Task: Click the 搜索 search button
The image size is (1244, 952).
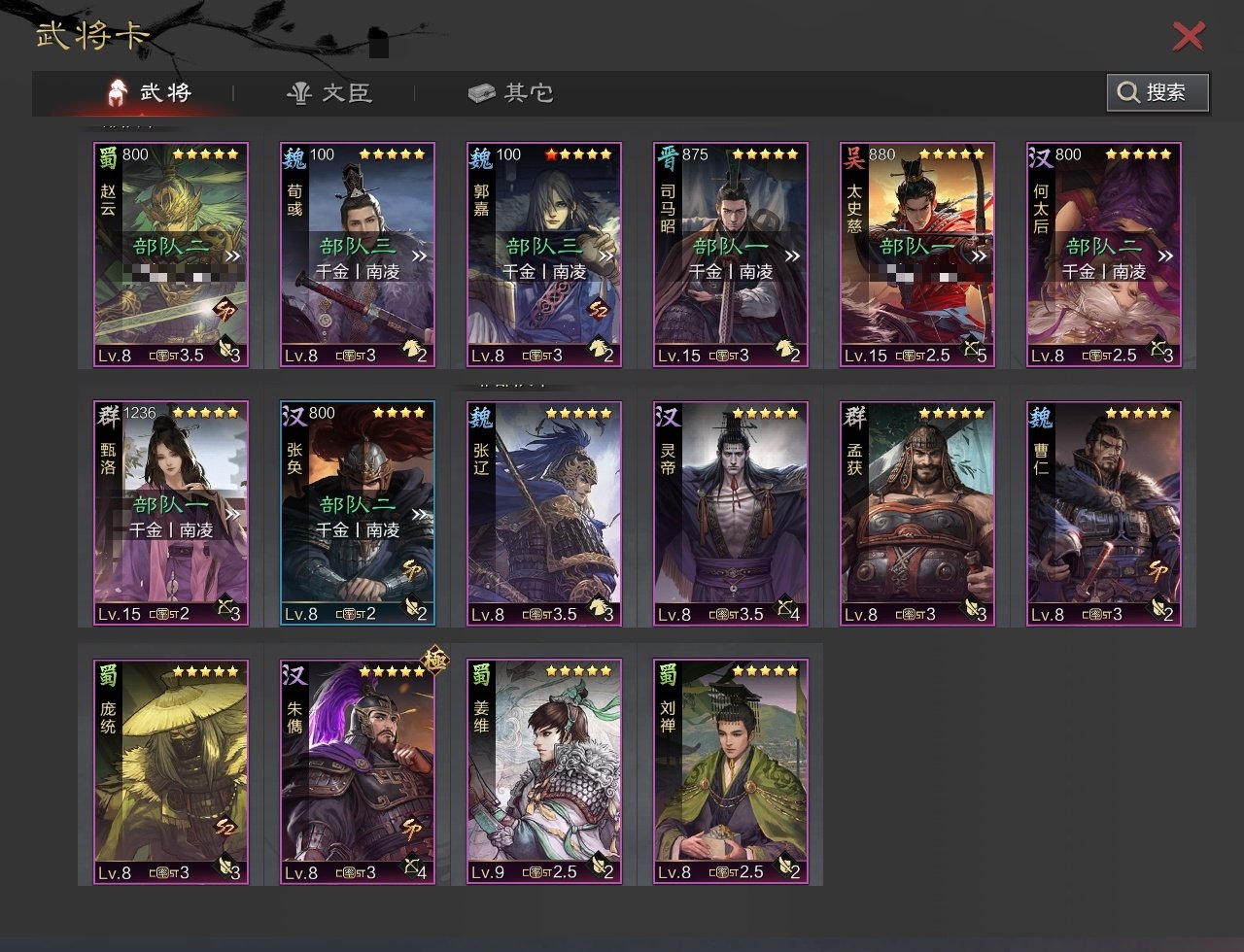Action: (1158, 92)
